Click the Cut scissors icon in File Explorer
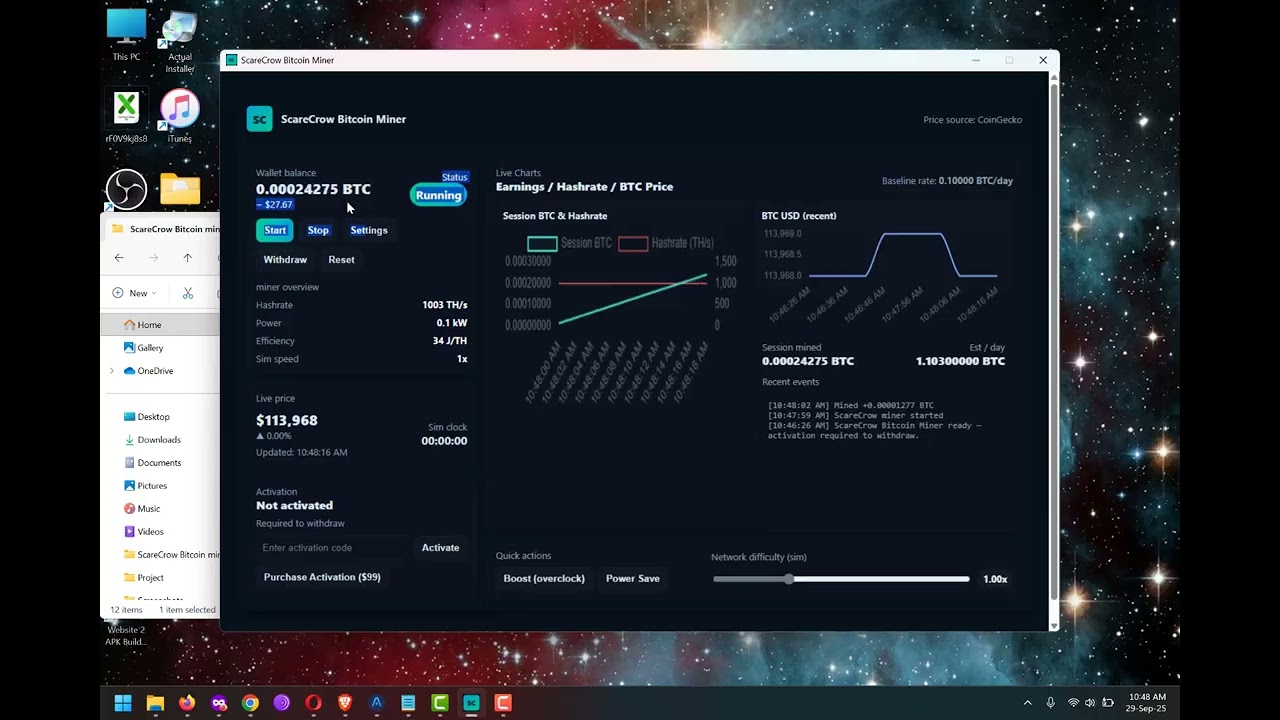Image resolution: width=1280 pixels, height=720 pixels. 188,293
